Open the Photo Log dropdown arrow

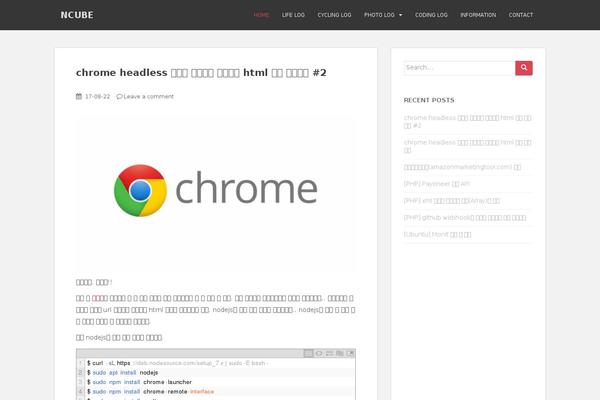pyautogui.click(x=401, y=15)
